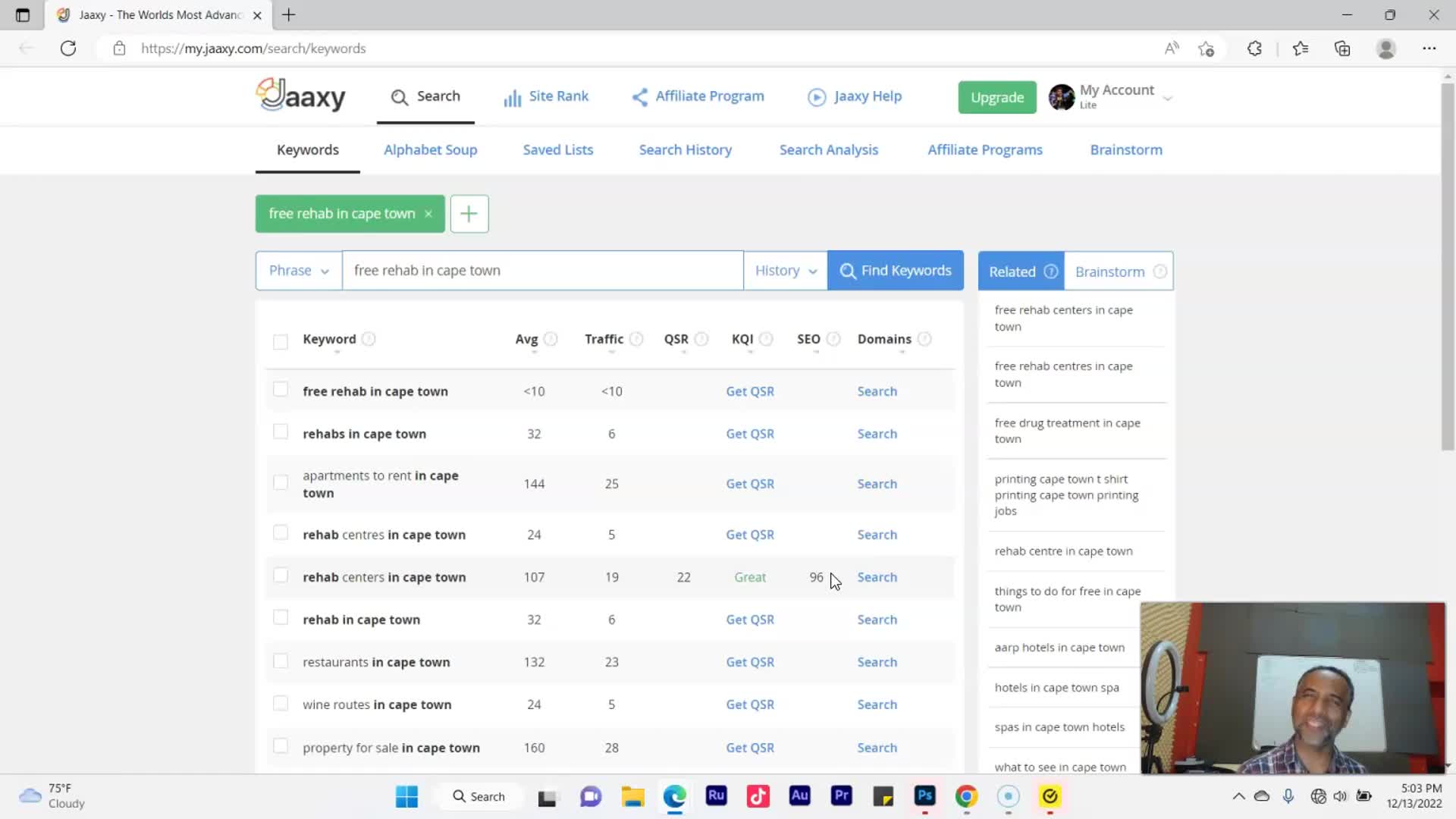Screen dimensions: 1456x819
Task: Click the Traffic column info icon
Action: coord(636,339)
